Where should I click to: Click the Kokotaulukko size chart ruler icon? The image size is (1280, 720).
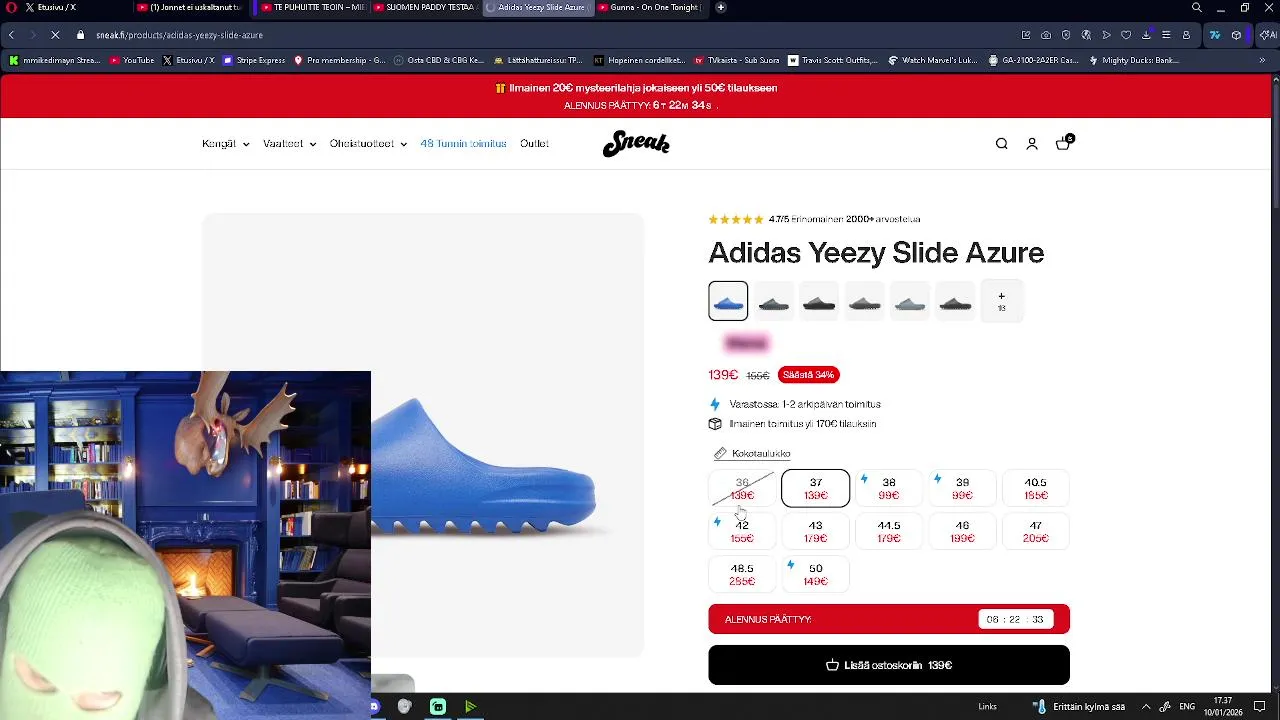click(x=719, y=454)
